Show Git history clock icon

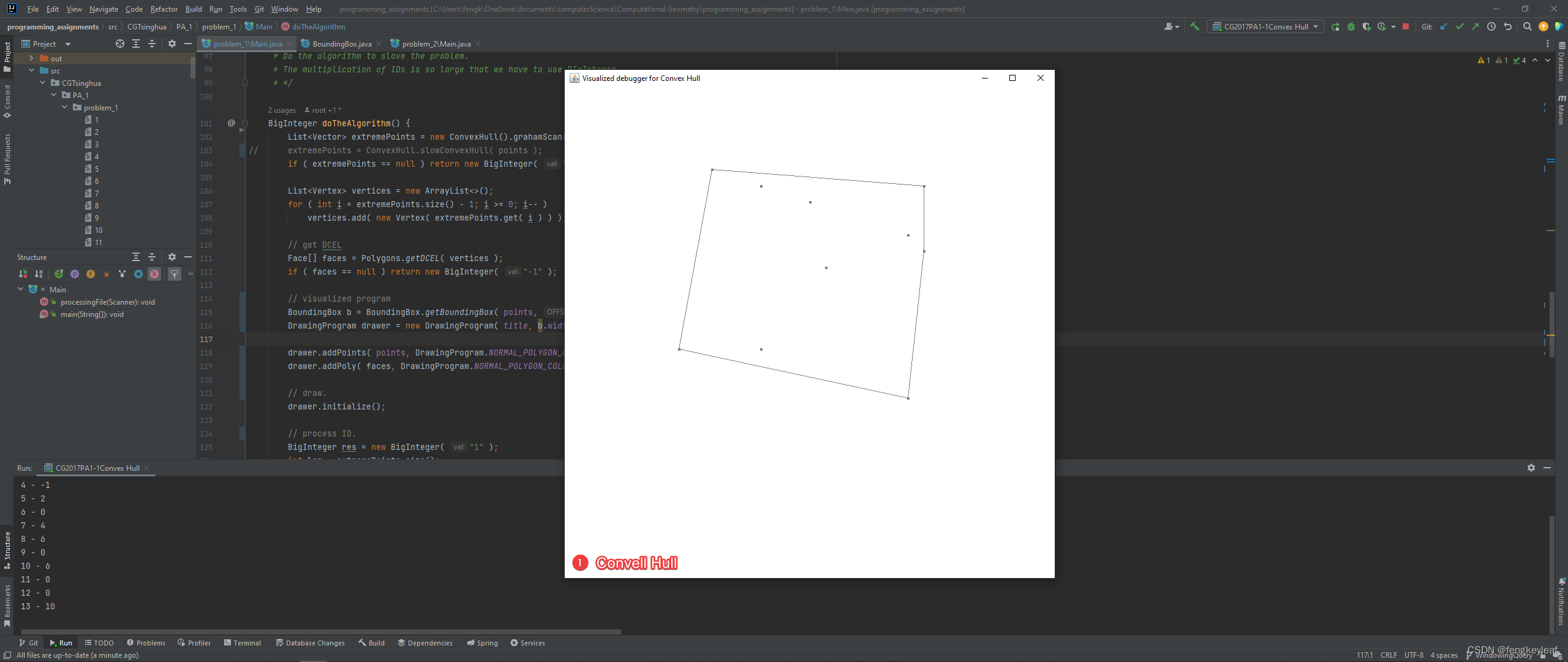(1491, 26)
